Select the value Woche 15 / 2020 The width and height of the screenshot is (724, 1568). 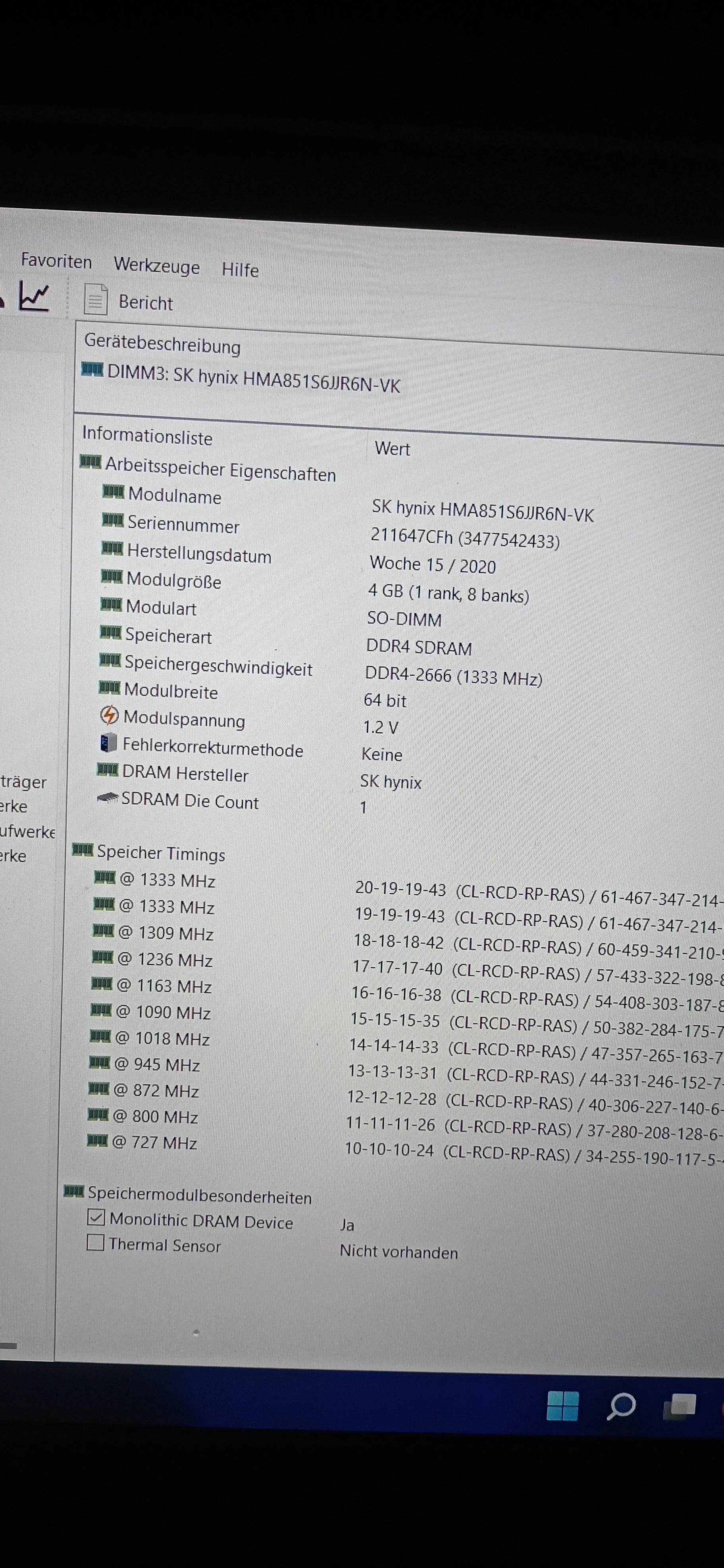click(433, 565)
